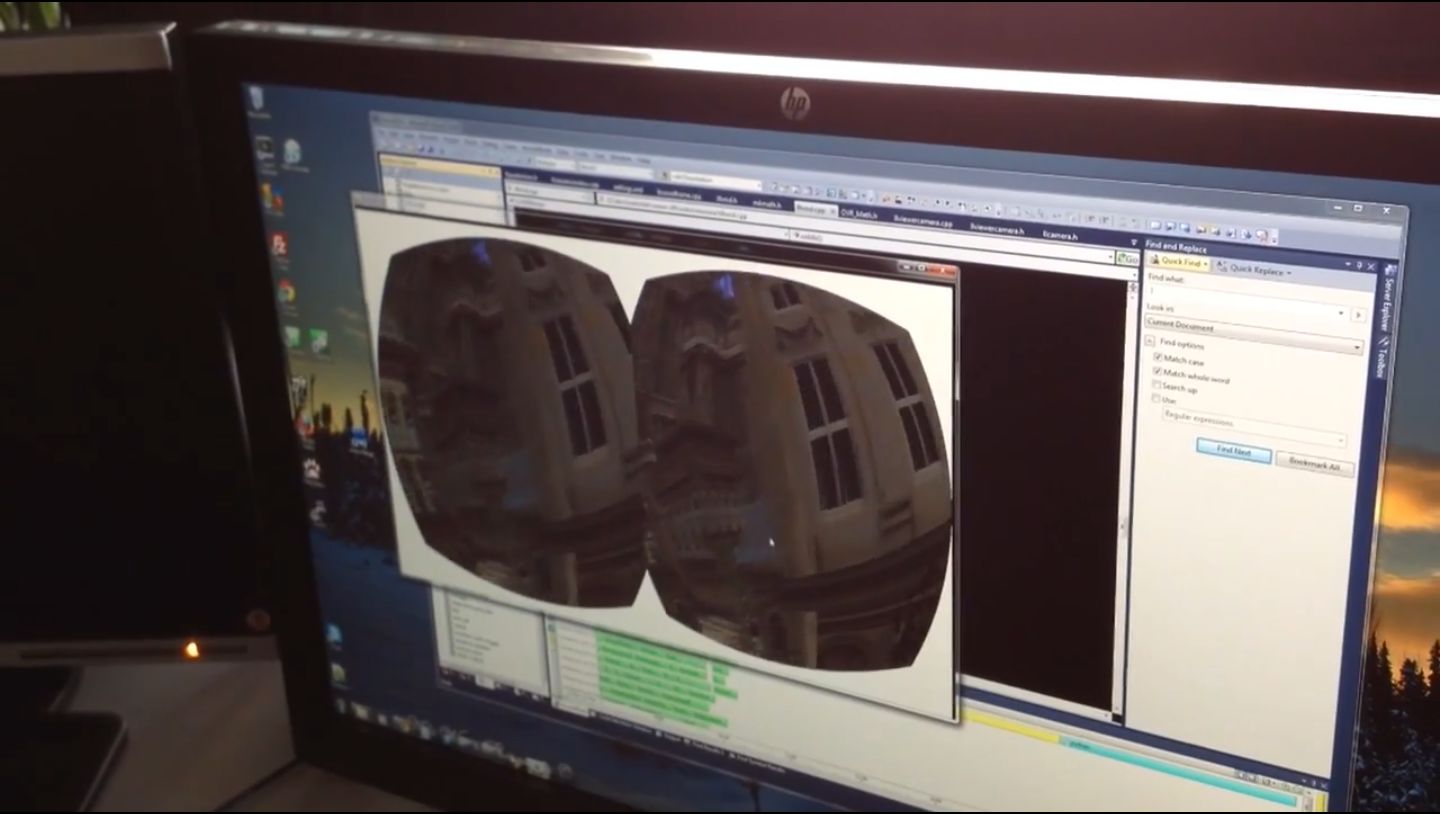Screen dimensions: 1440x814
Task: Open the Google Chrome desktop icon
Action: click(x=286, y=291)
